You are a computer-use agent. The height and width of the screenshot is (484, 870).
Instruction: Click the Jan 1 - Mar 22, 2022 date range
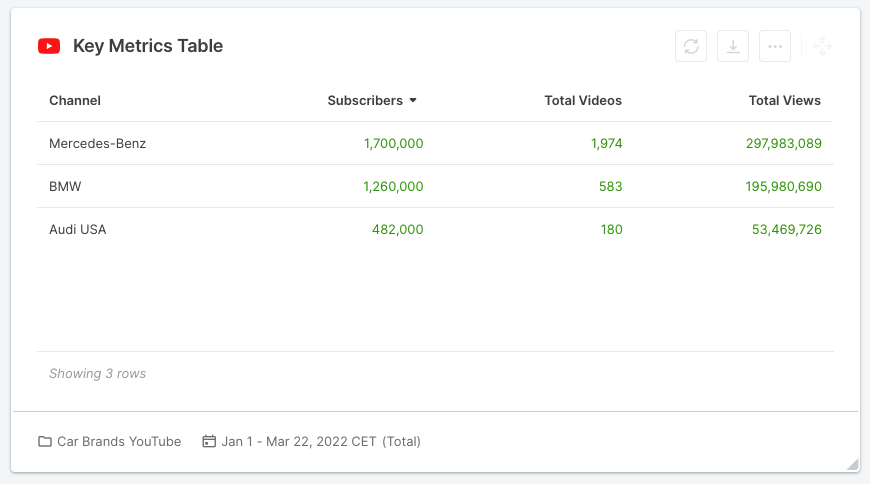321,441
